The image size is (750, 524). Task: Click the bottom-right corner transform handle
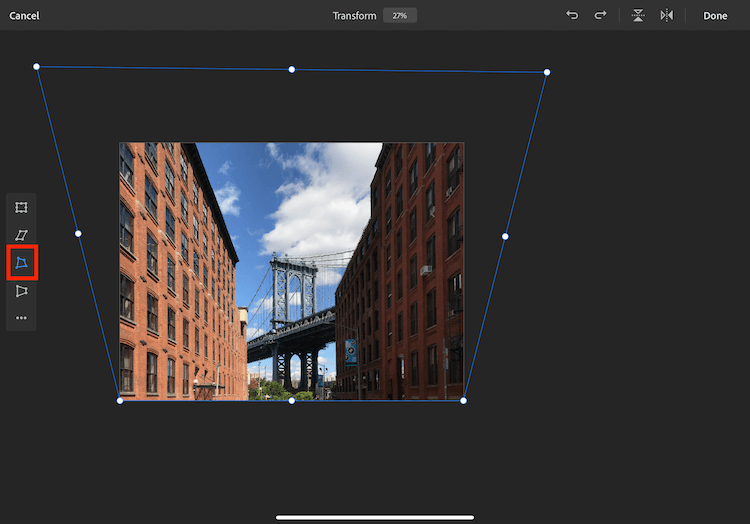point(463,401)
